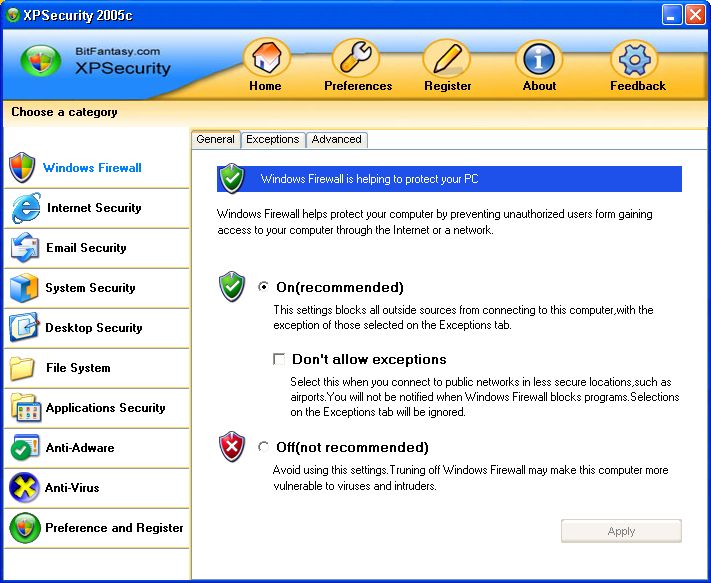Select the Email Security envelope icon
The height and width of the screenshot is (583, 711).
tap(24, 248)
